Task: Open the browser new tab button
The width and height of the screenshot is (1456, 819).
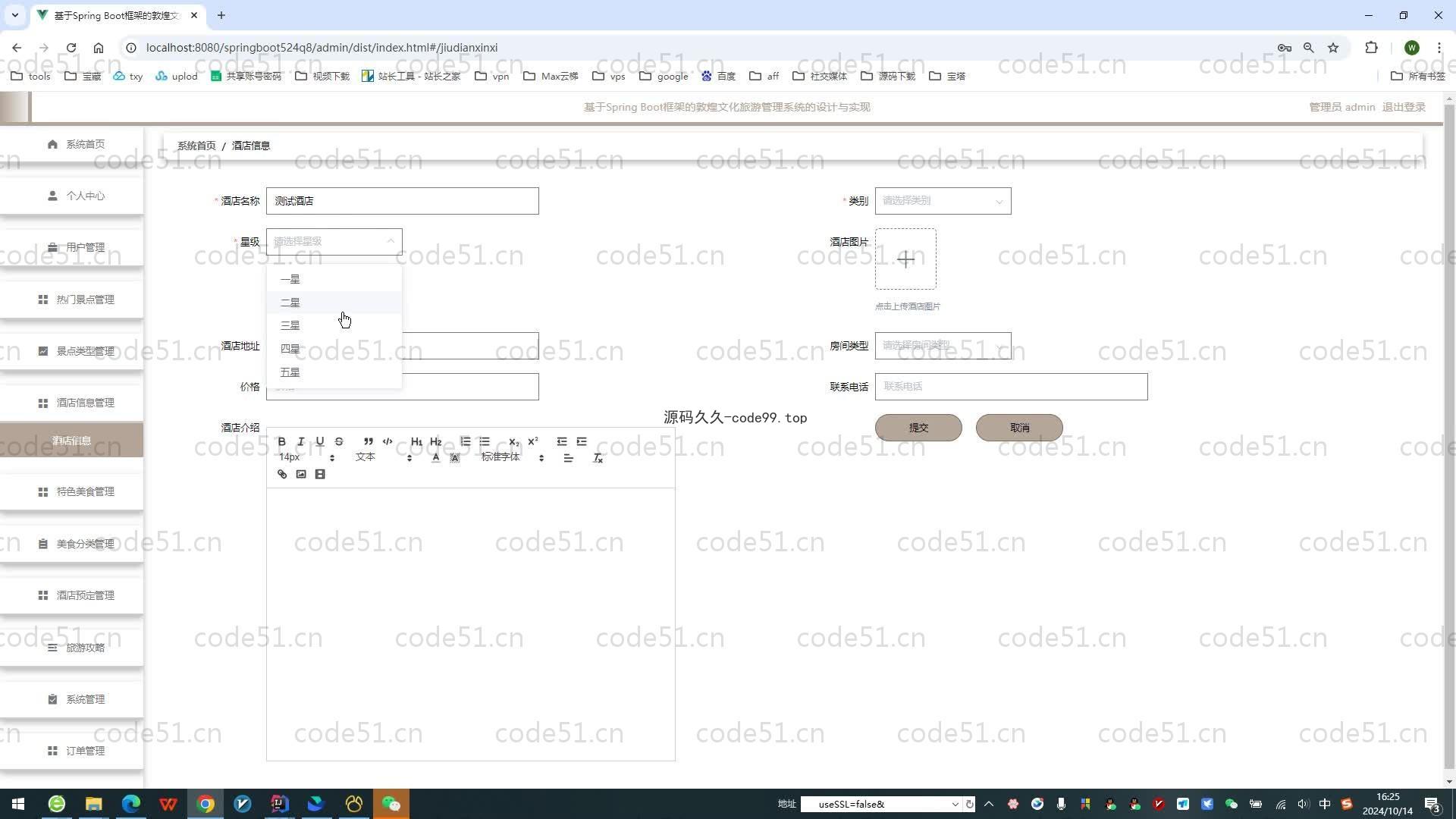Action: tap(221, 15)
